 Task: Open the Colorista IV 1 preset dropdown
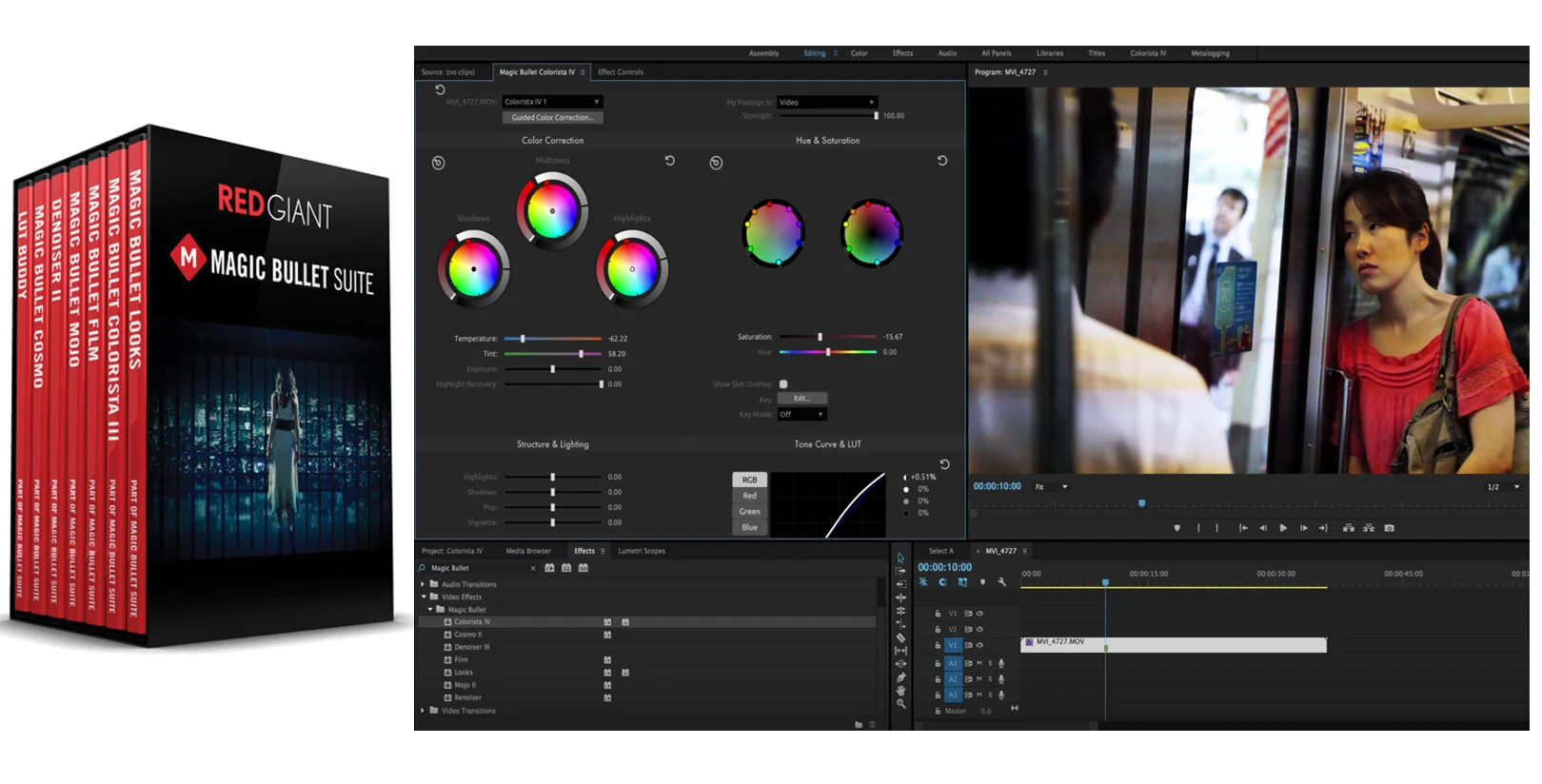[553, 102]
